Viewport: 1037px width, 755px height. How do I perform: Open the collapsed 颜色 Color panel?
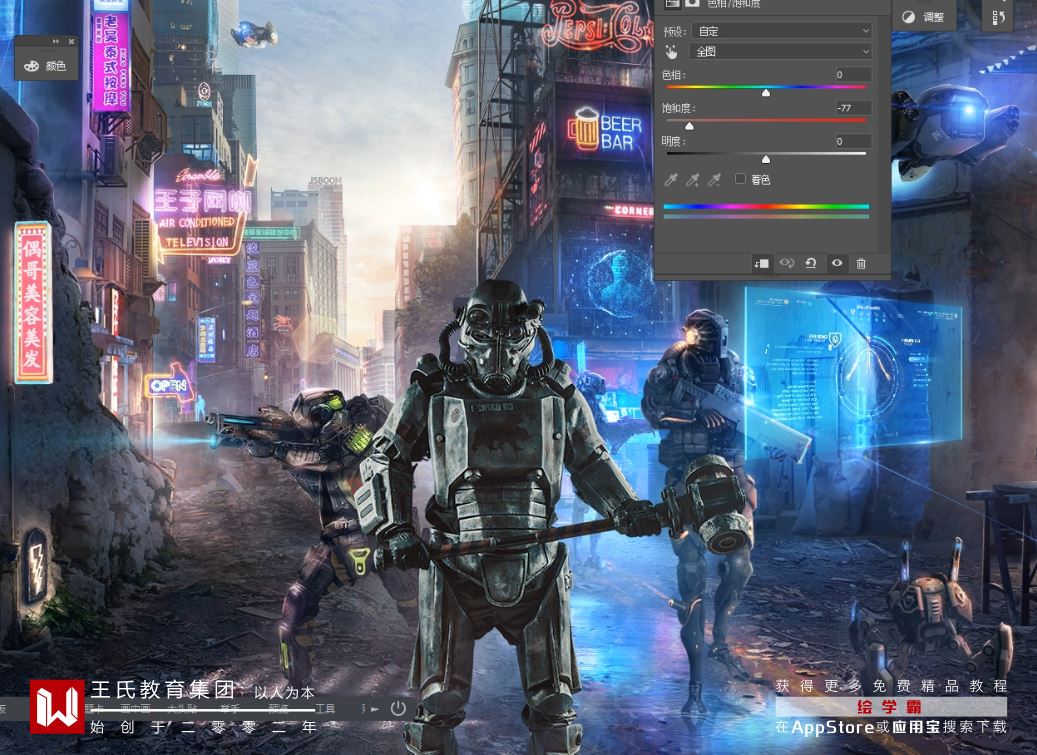pyautogui.click(x=44, y=66)
